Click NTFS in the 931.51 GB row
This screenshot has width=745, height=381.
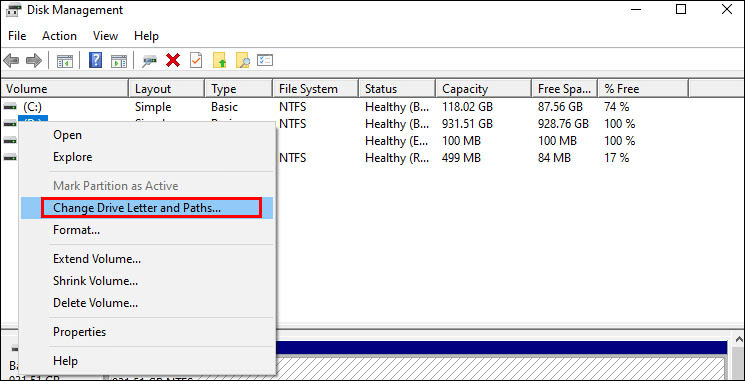(293, 124)
